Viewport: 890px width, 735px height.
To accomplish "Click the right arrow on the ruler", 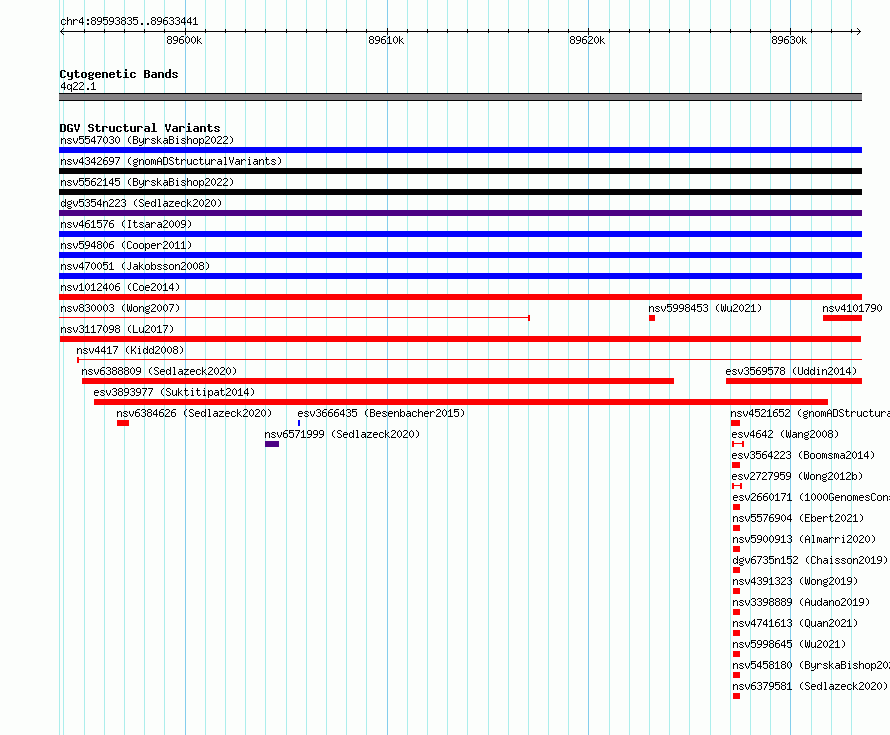I will (x=858, y=31).
